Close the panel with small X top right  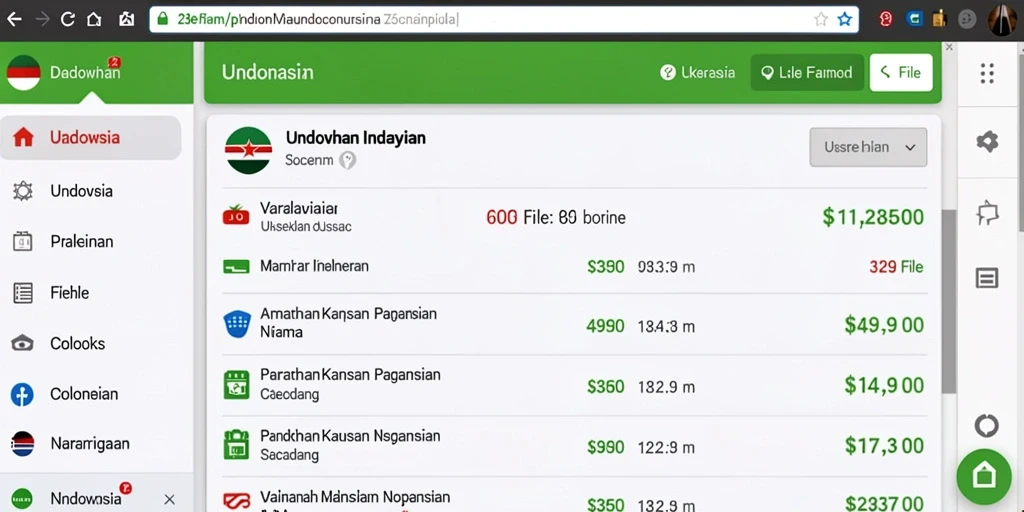tap(949, 48)
